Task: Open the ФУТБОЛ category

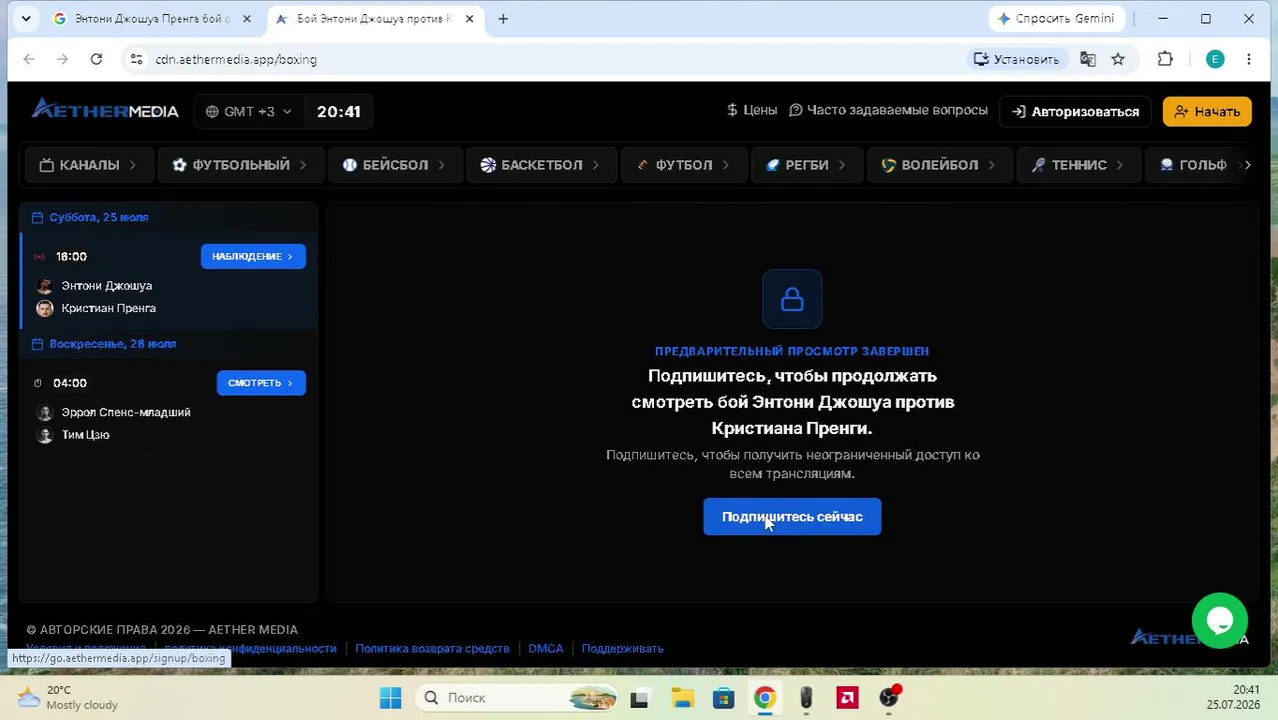Action: [683, 165]
